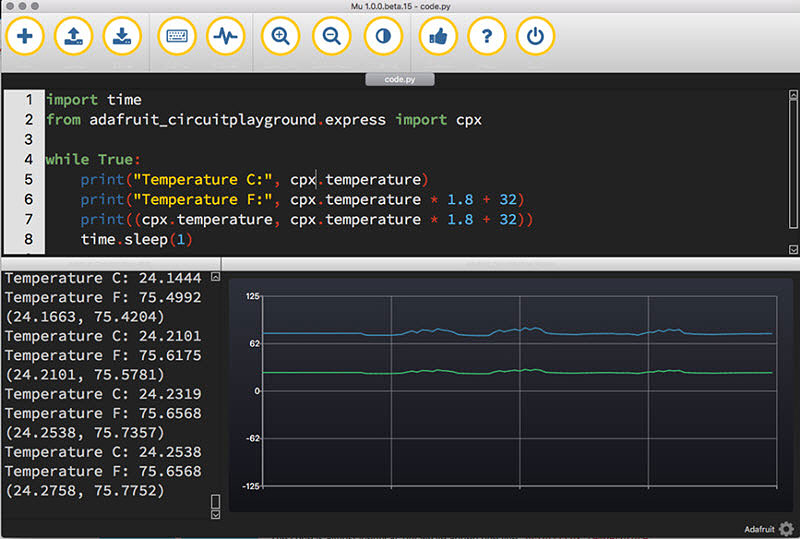
Task: Place cursor on the time.sleep(1) line
Action: pos(137,240)
